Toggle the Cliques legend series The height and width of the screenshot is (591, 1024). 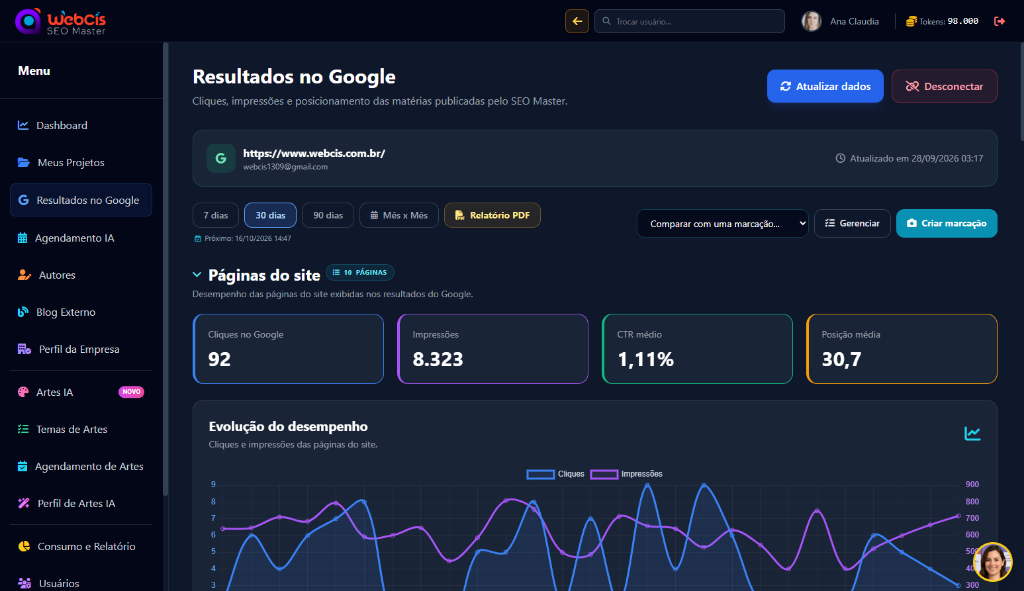coord(556,474)
